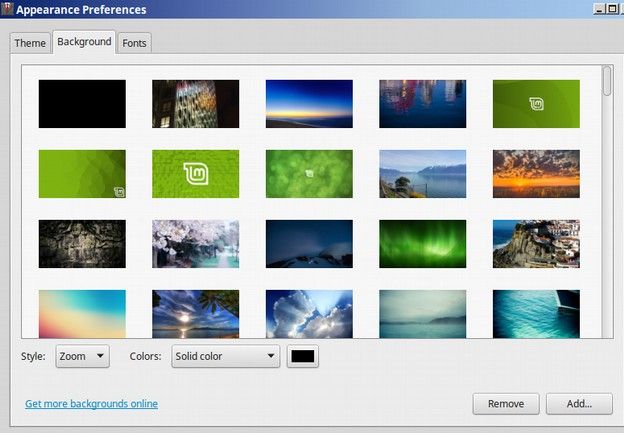Click the Appearance Preferences title bar icon
This screenshot has width=624, height=433.
pos(7,9)
